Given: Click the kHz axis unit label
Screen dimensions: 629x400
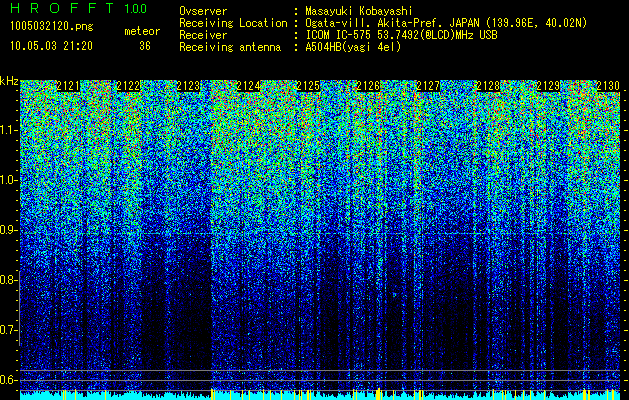Looking at the screenshot, I should (x=9, y=81).
